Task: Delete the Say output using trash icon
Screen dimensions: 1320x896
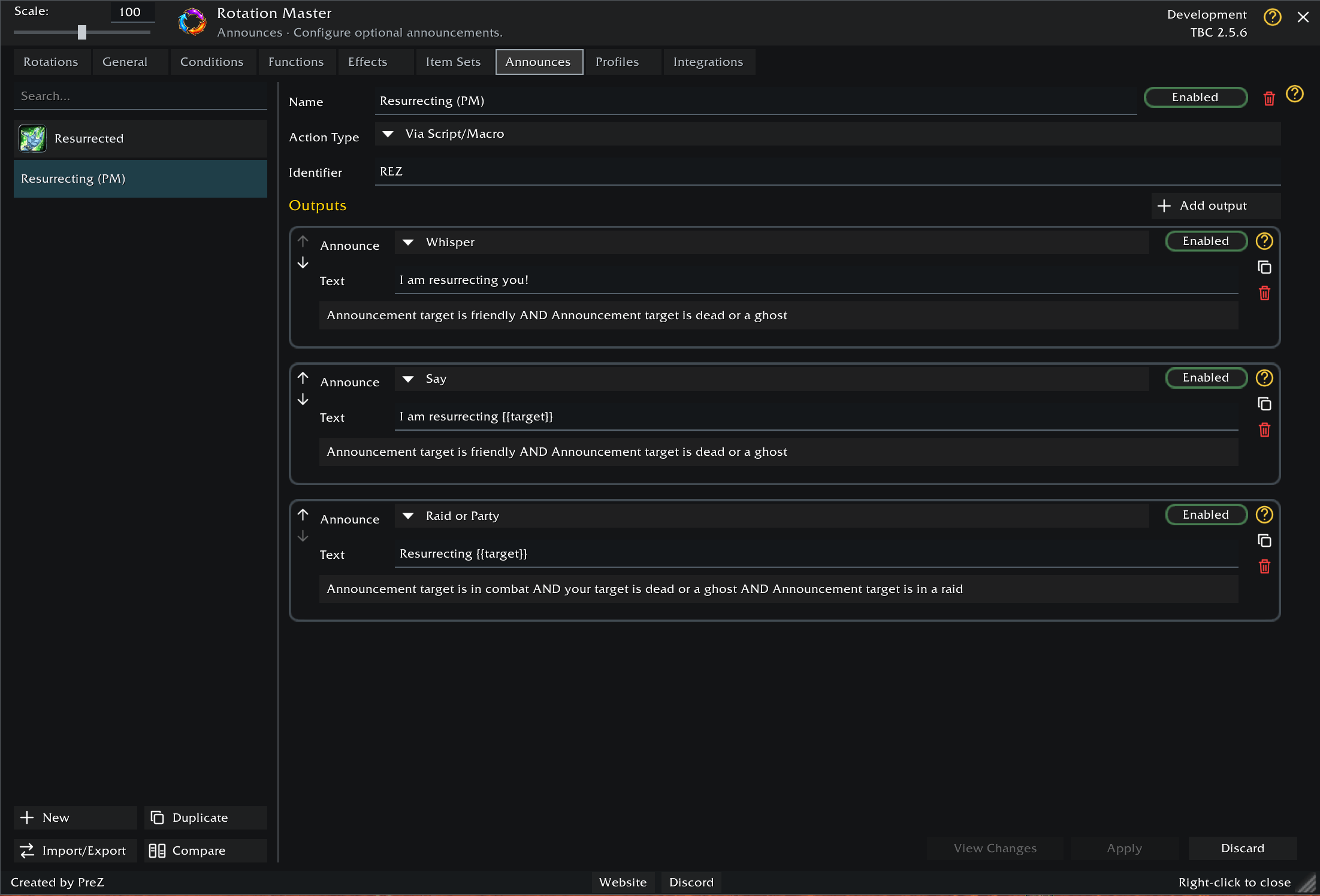Action: (1264, 430)
